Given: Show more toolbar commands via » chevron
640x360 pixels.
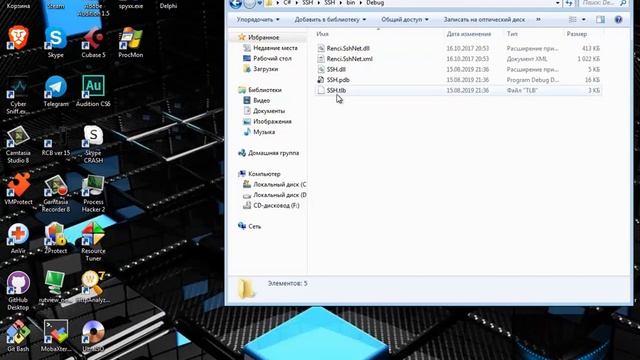Looking at the screenshot, I should [x=538, y=20].
